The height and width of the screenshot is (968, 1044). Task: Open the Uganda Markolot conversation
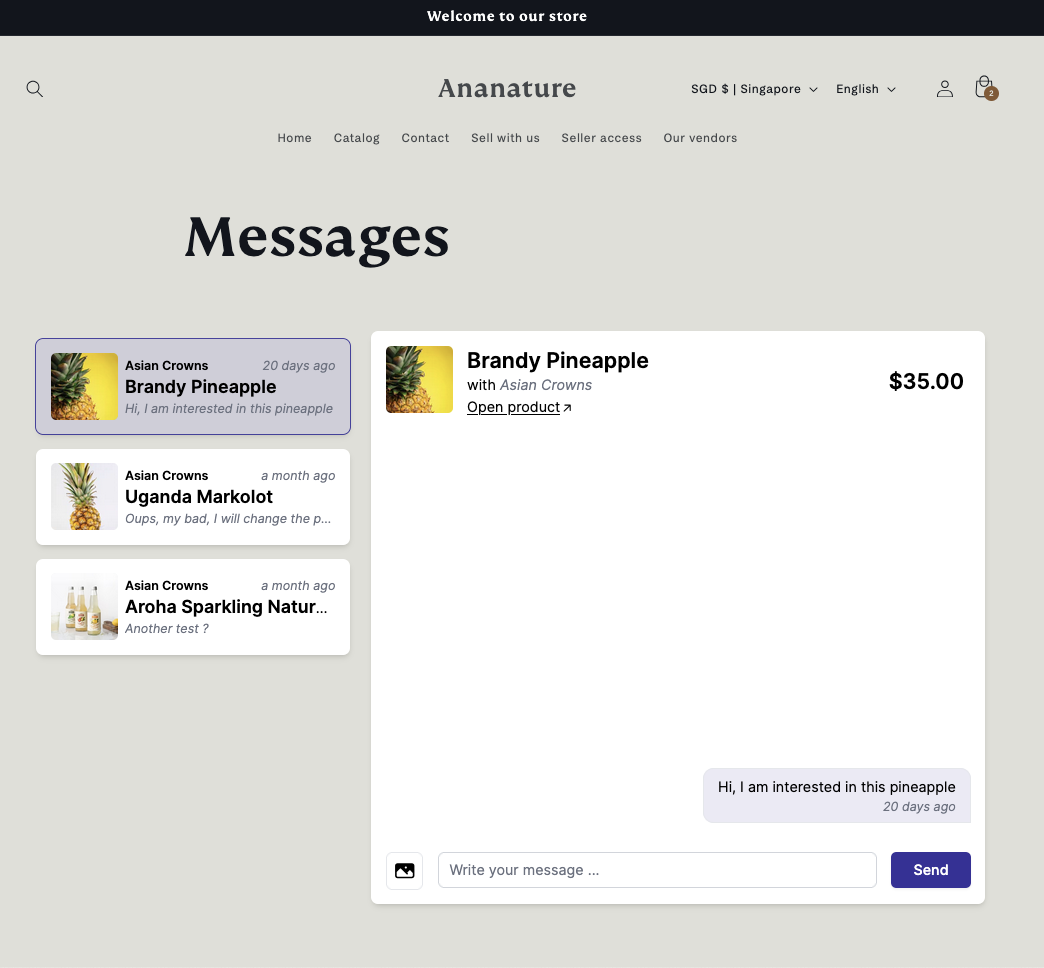[x=192, y=496]
